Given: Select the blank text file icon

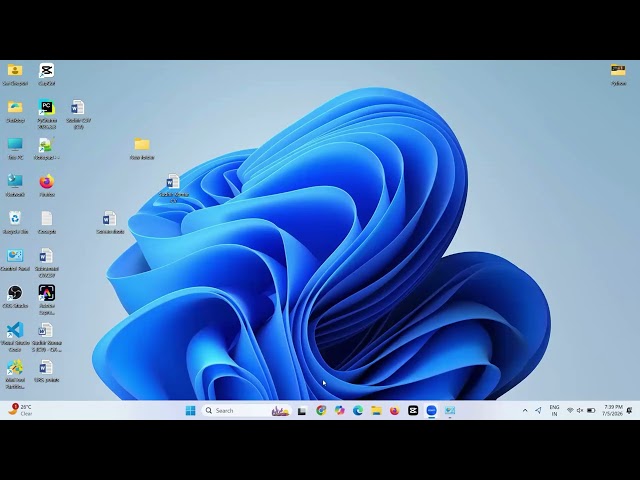Looking at the screenshot, I should [47, 222].
